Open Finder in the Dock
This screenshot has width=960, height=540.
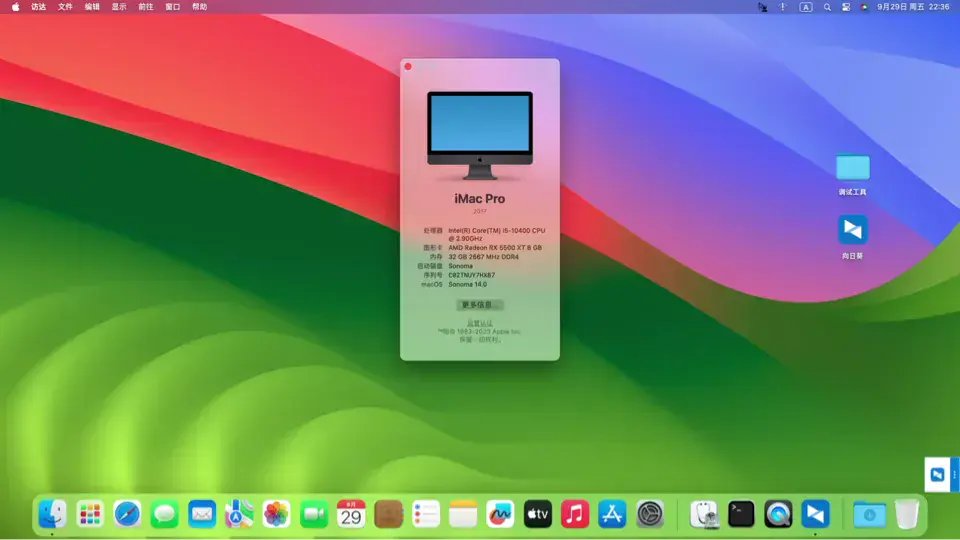pos(53,514)
